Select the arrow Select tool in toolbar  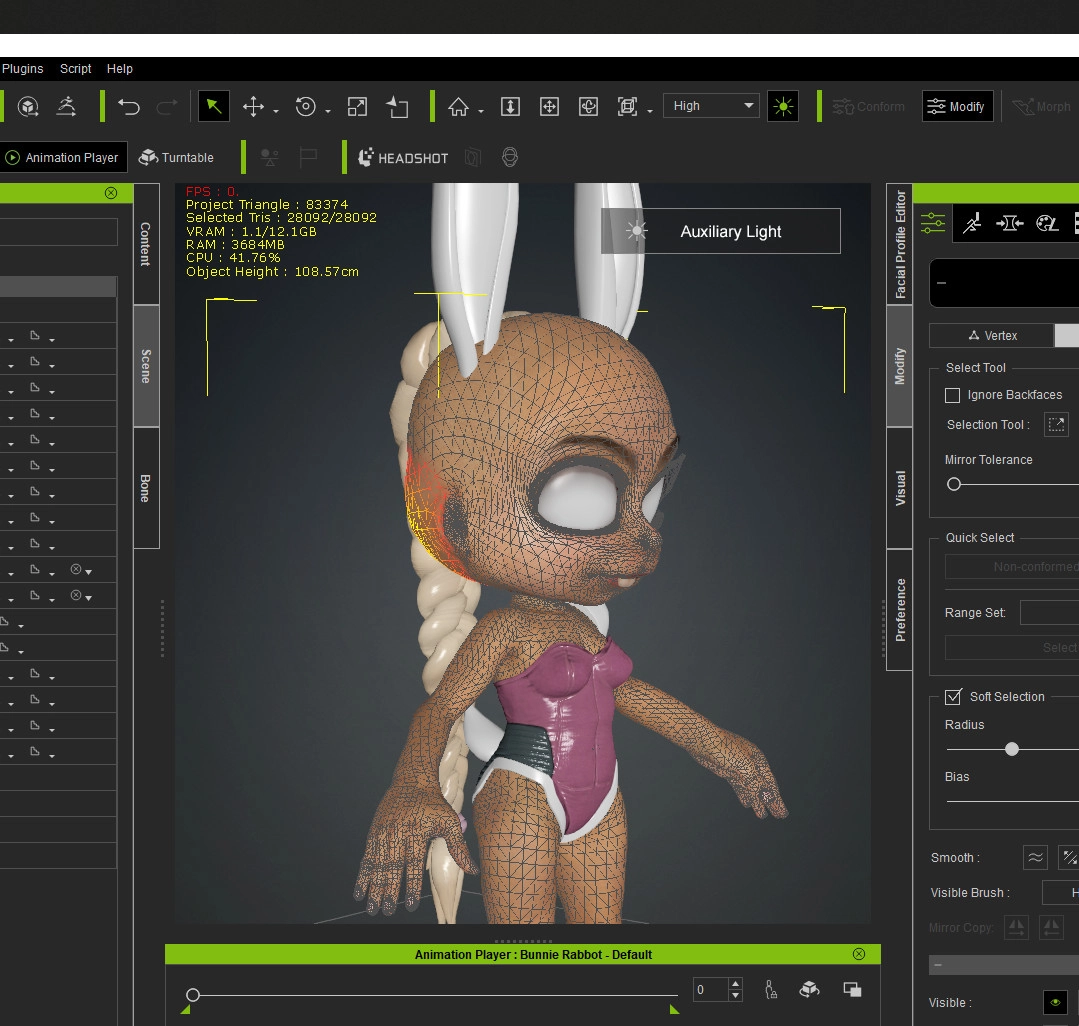coord(214,106)
